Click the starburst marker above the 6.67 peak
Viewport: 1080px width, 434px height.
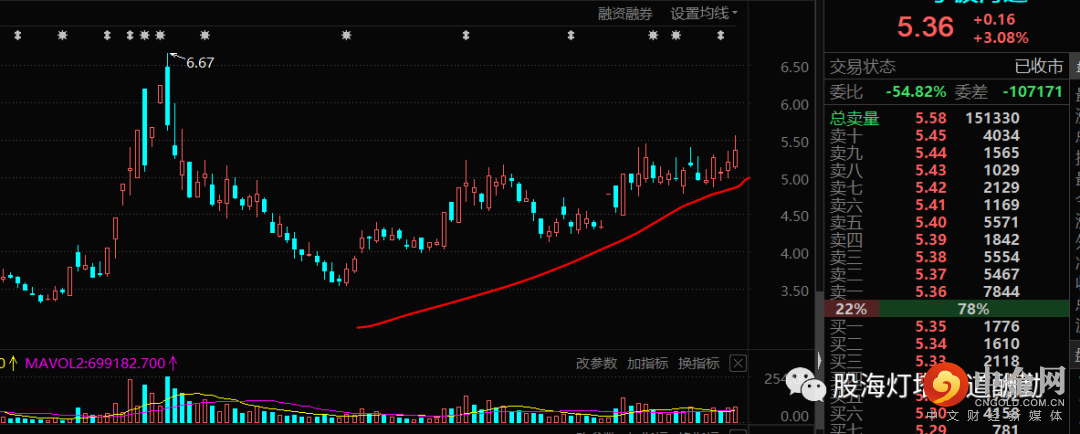(160, 35)
